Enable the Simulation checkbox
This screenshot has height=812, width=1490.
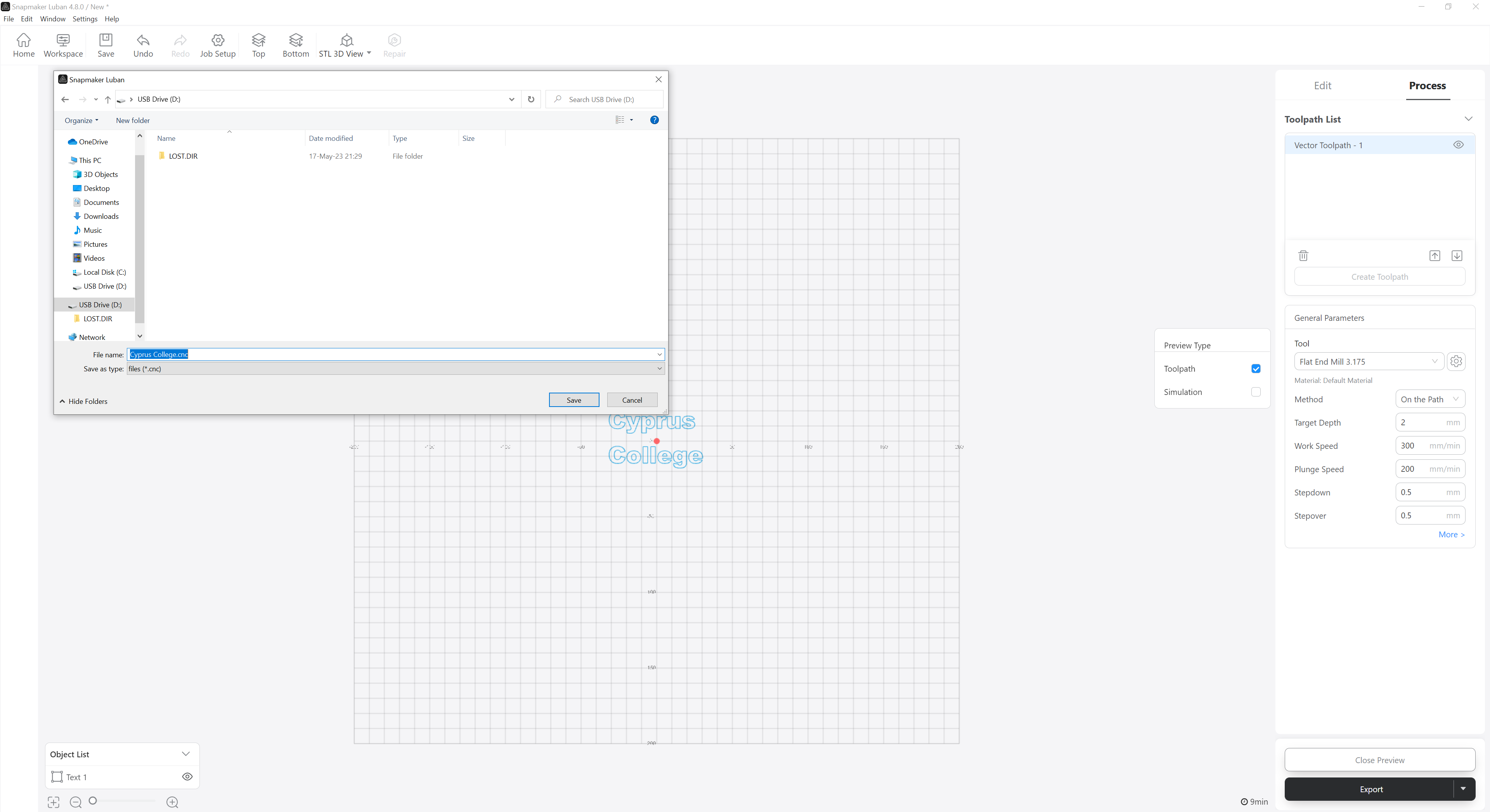[1256, 392]
